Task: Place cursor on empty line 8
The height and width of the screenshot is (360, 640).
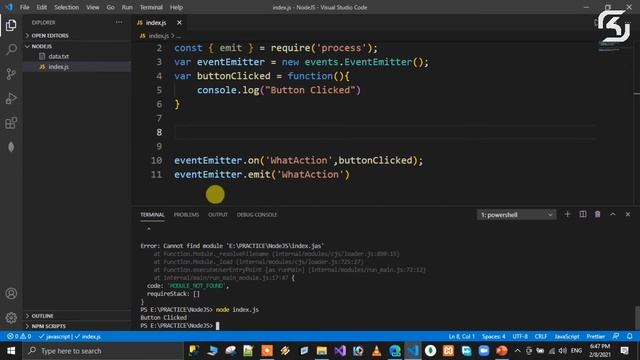Action: click(x=384, y=132)
